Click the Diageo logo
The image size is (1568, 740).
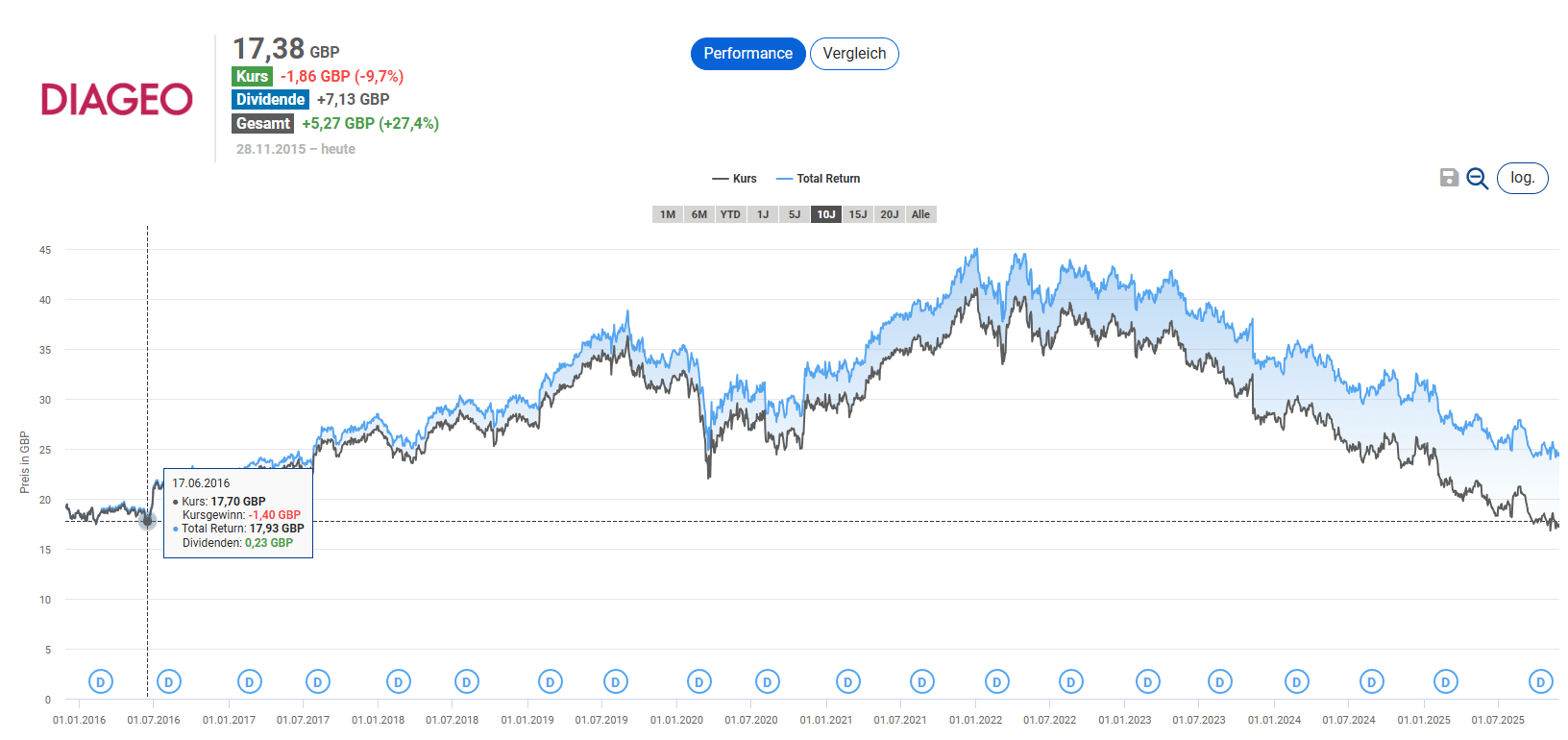[117, 99]
